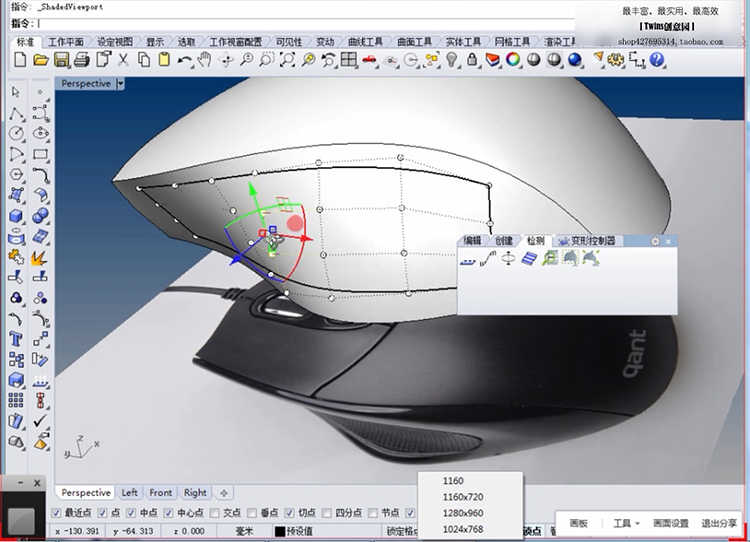Click the gear icon in floating panel
This screenshot has width=750, height=542.
[x=656, y=241]
